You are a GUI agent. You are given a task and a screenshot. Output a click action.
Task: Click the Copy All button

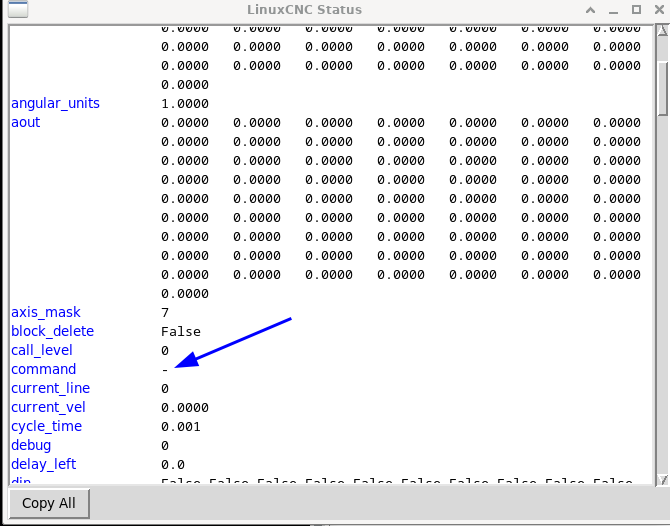point(49,503)
